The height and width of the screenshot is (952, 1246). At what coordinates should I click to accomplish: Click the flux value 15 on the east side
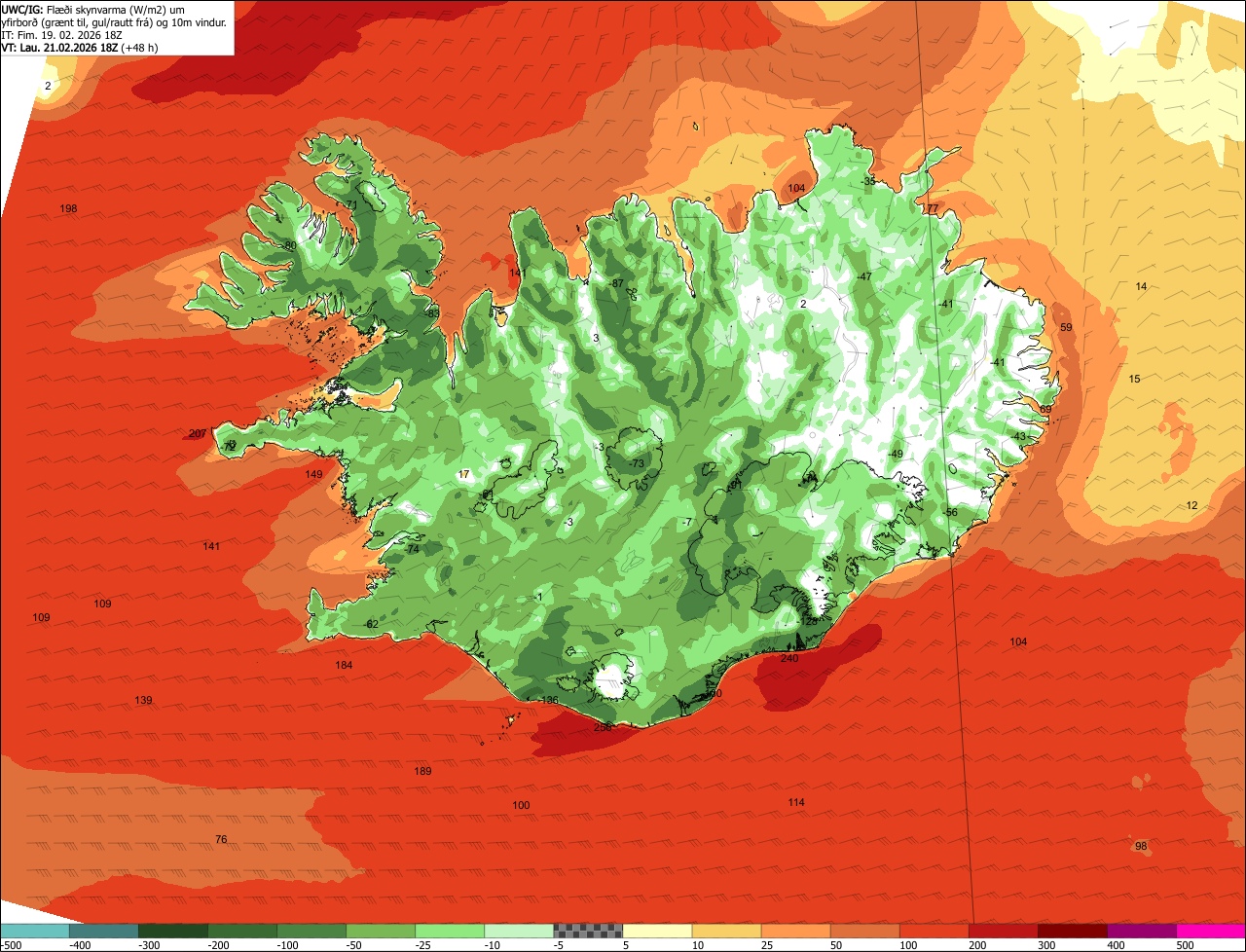[x=1134, y=380]
